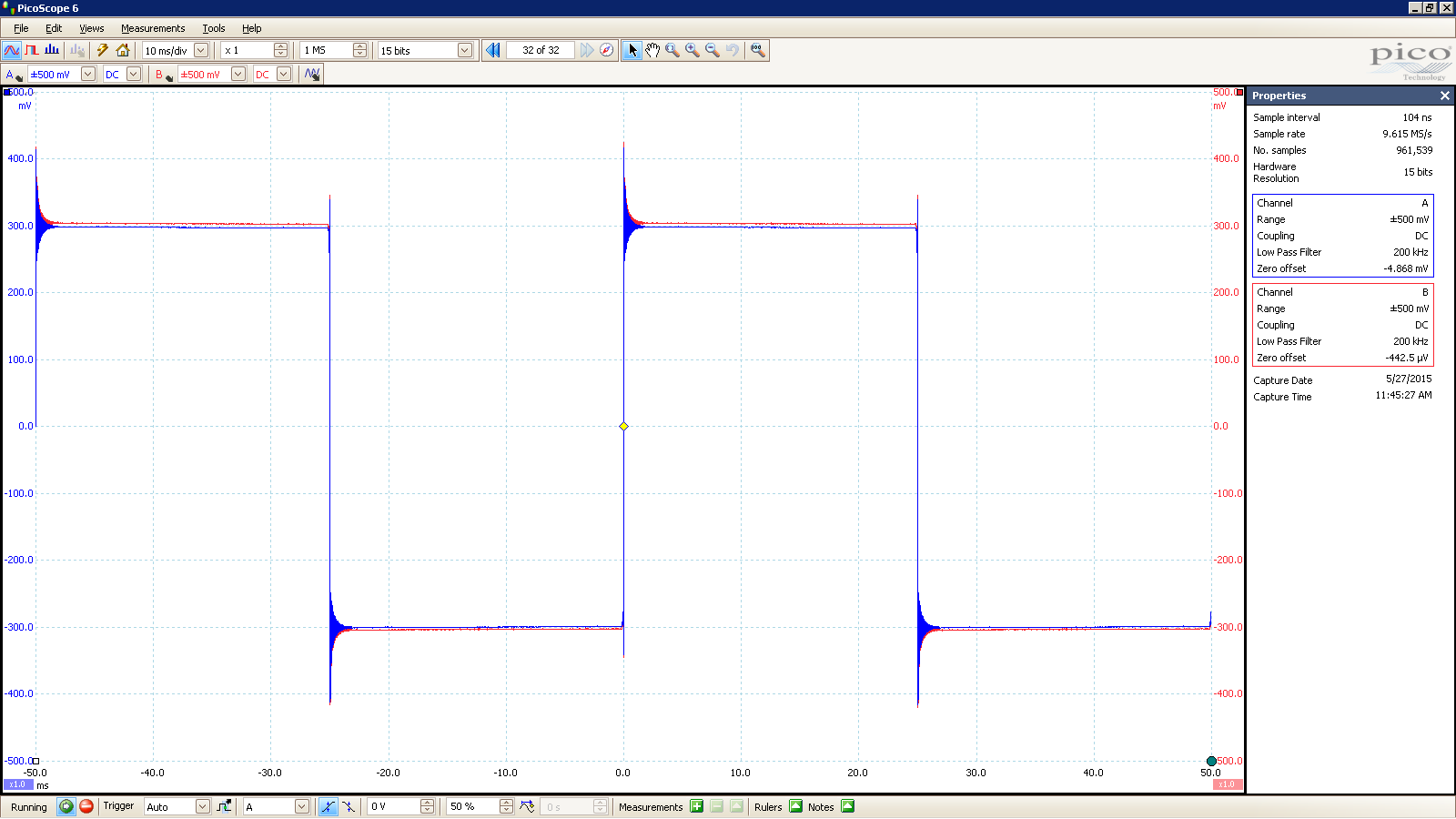Close the Properties panel

pyautogui.click(x=1444, y=96)
